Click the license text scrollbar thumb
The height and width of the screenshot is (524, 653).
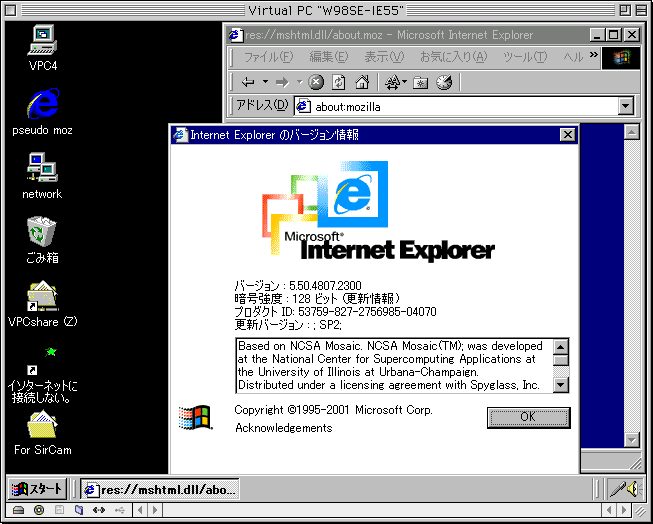561,360
